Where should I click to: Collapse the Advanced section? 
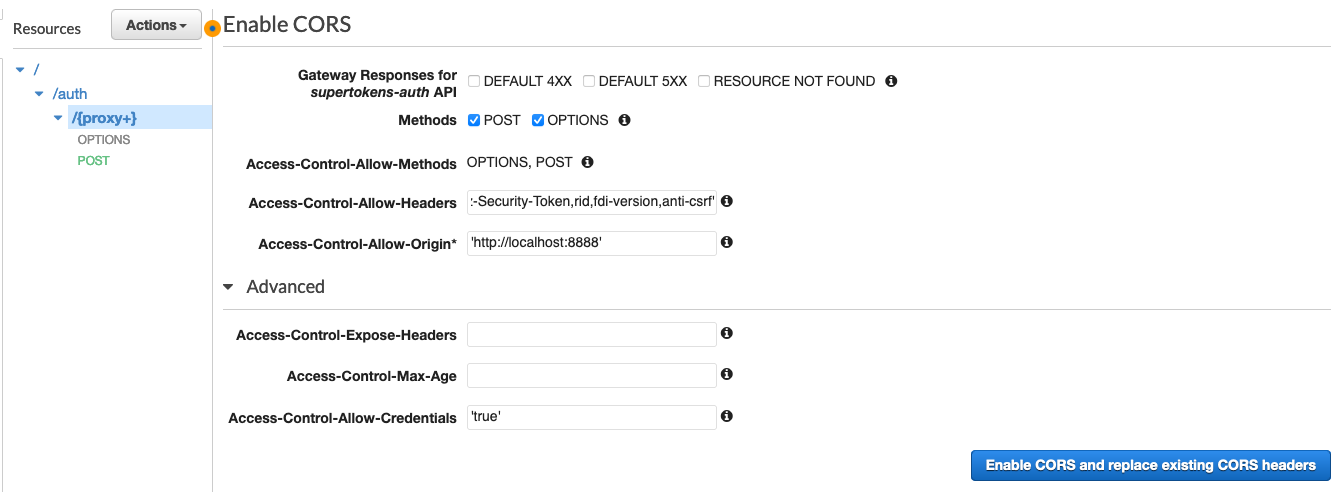click(229, 287)
